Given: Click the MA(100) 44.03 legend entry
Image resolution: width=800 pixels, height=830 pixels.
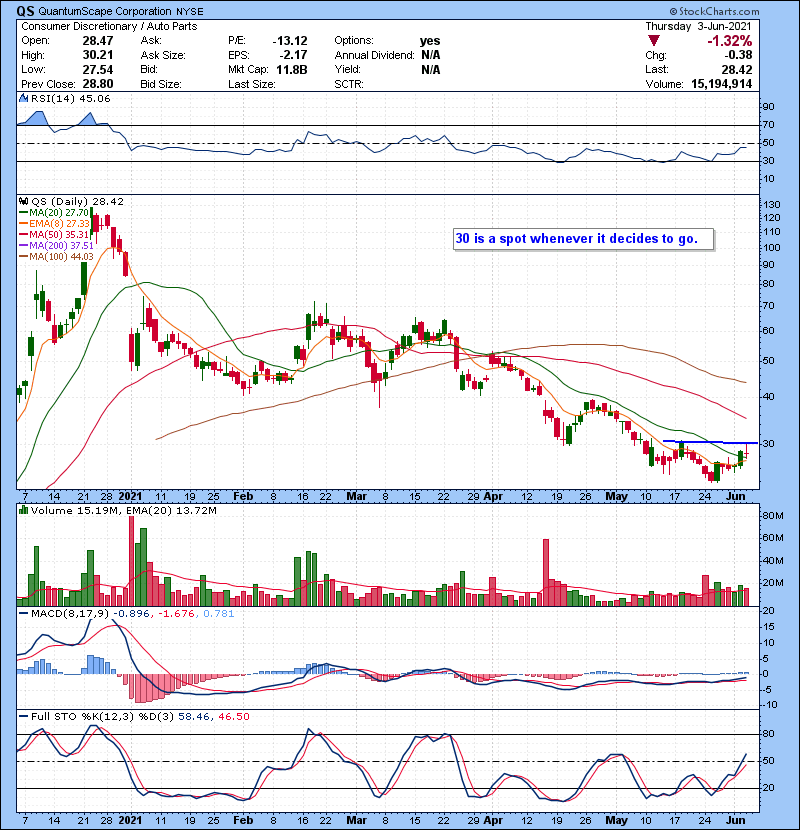Looking at the screenshot, I should [x=56, y=256].
